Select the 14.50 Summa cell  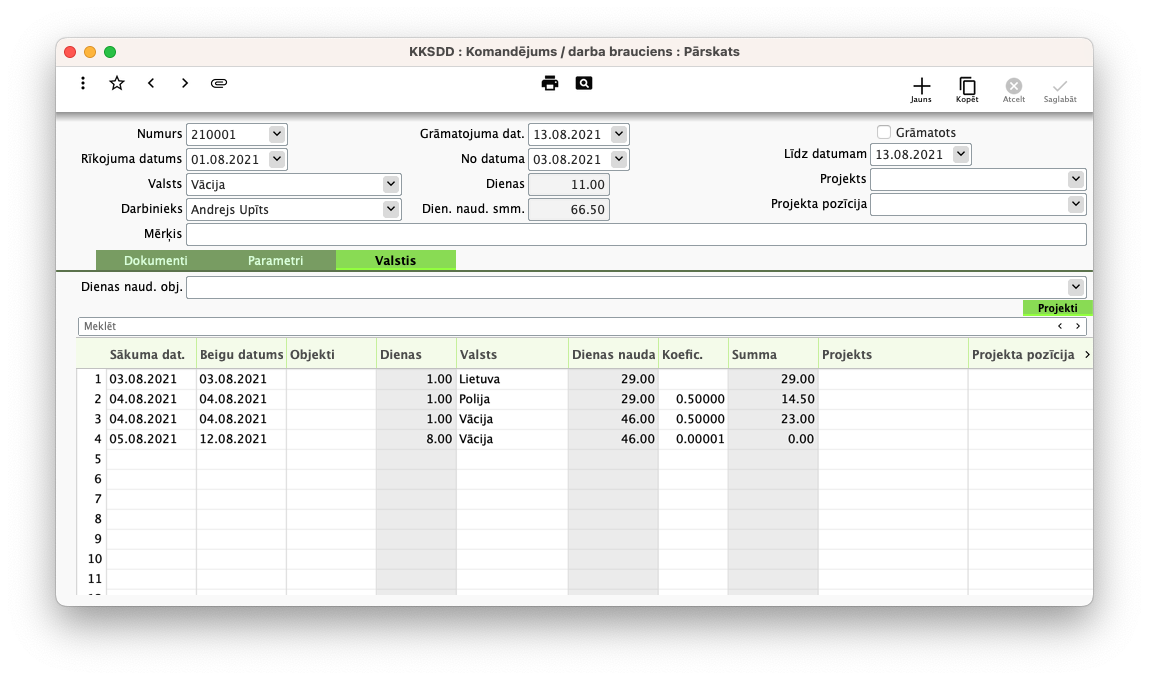773,399
